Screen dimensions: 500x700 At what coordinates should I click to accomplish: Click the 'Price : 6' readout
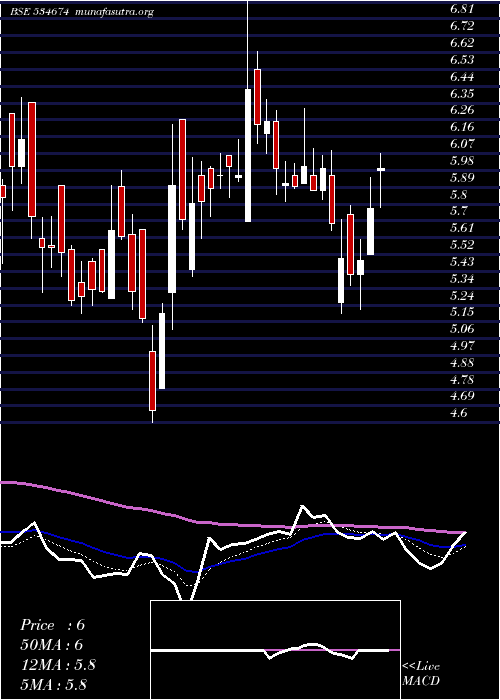52,625
